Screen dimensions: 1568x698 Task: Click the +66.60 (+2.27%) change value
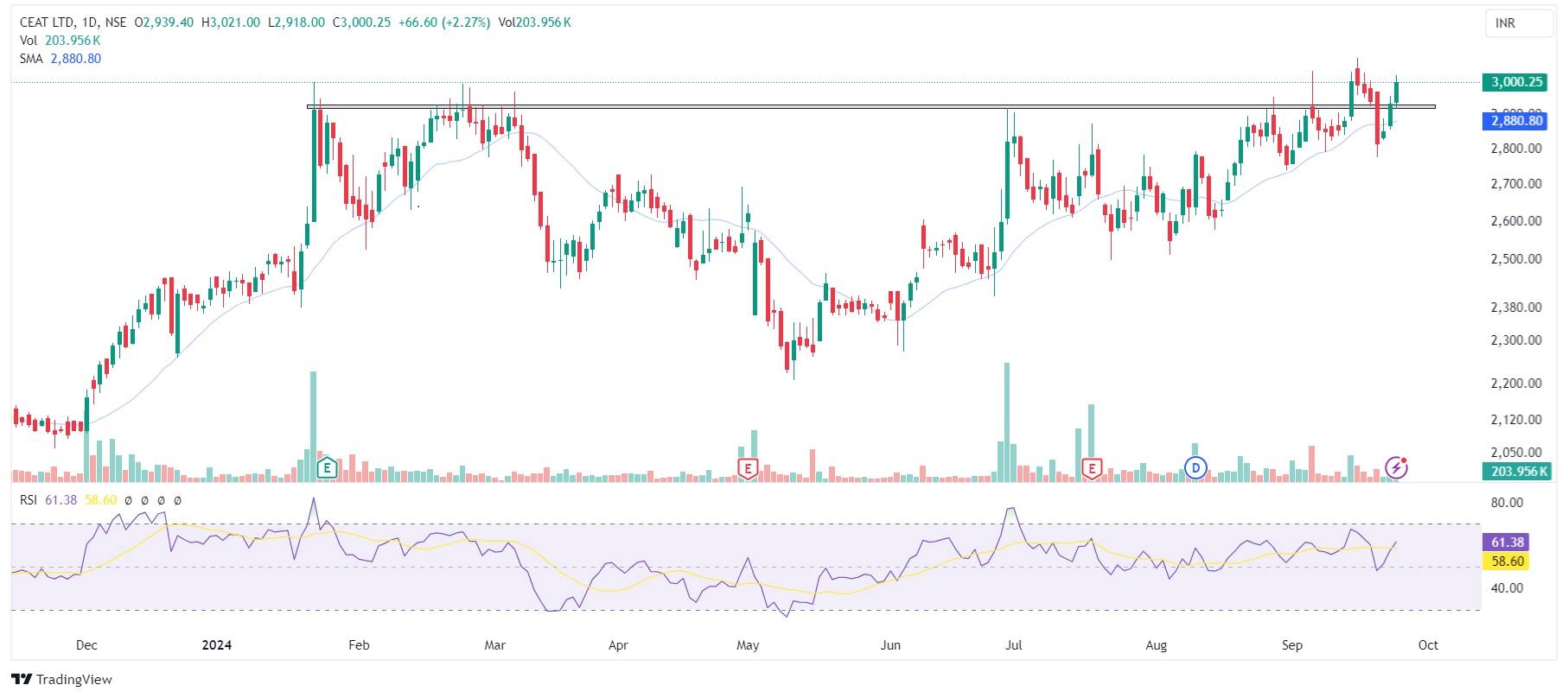(x=443, y=22)
